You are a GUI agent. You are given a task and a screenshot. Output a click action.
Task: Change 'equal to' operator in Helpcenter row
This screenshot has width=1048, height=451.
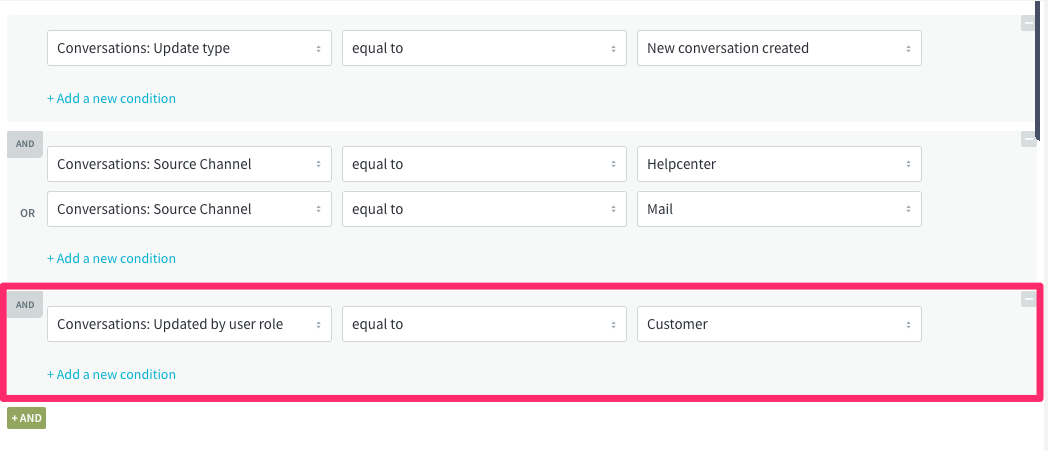484,164
